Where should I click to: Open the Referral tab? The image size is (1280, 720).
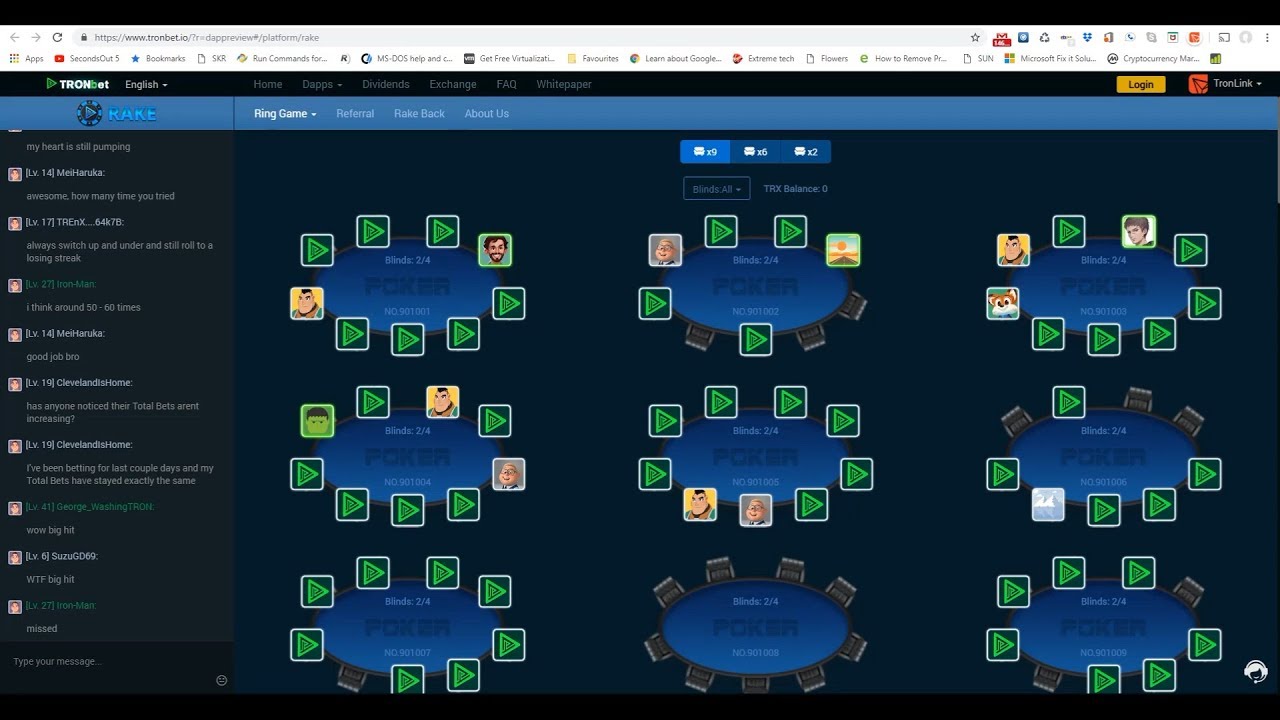pyautogui.click(x=355, y=114)
